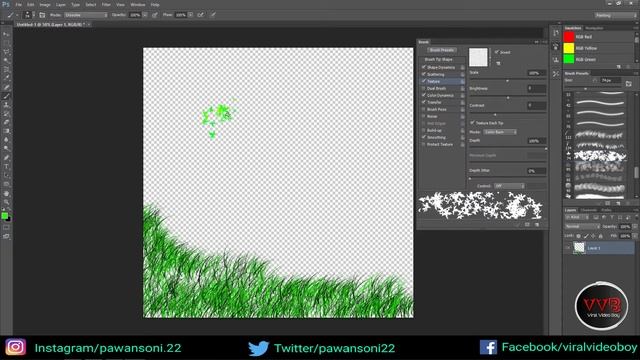Select the Path Selection tool

(6, 176)
